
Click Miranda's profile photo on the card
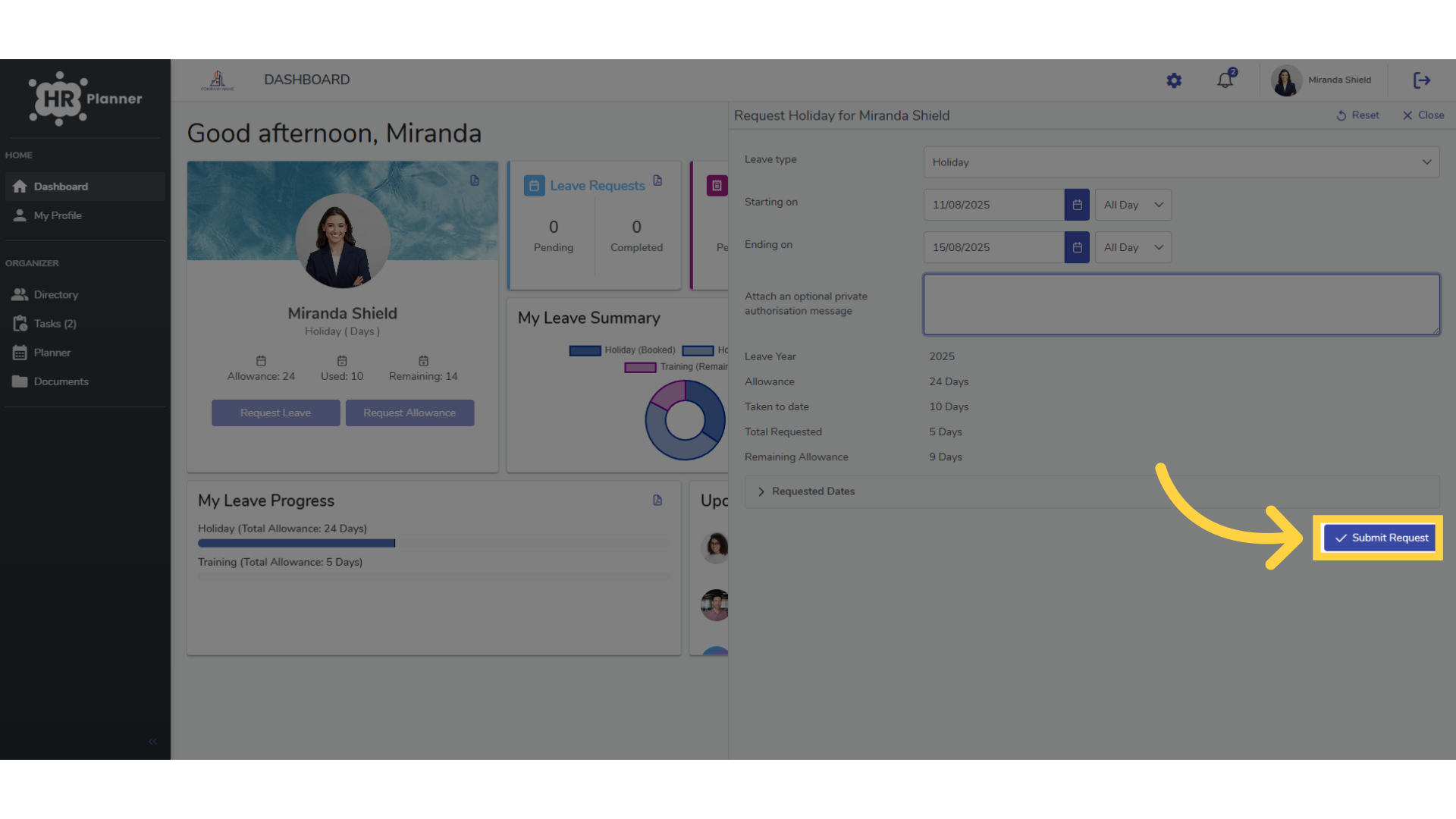tap(343, 240)
